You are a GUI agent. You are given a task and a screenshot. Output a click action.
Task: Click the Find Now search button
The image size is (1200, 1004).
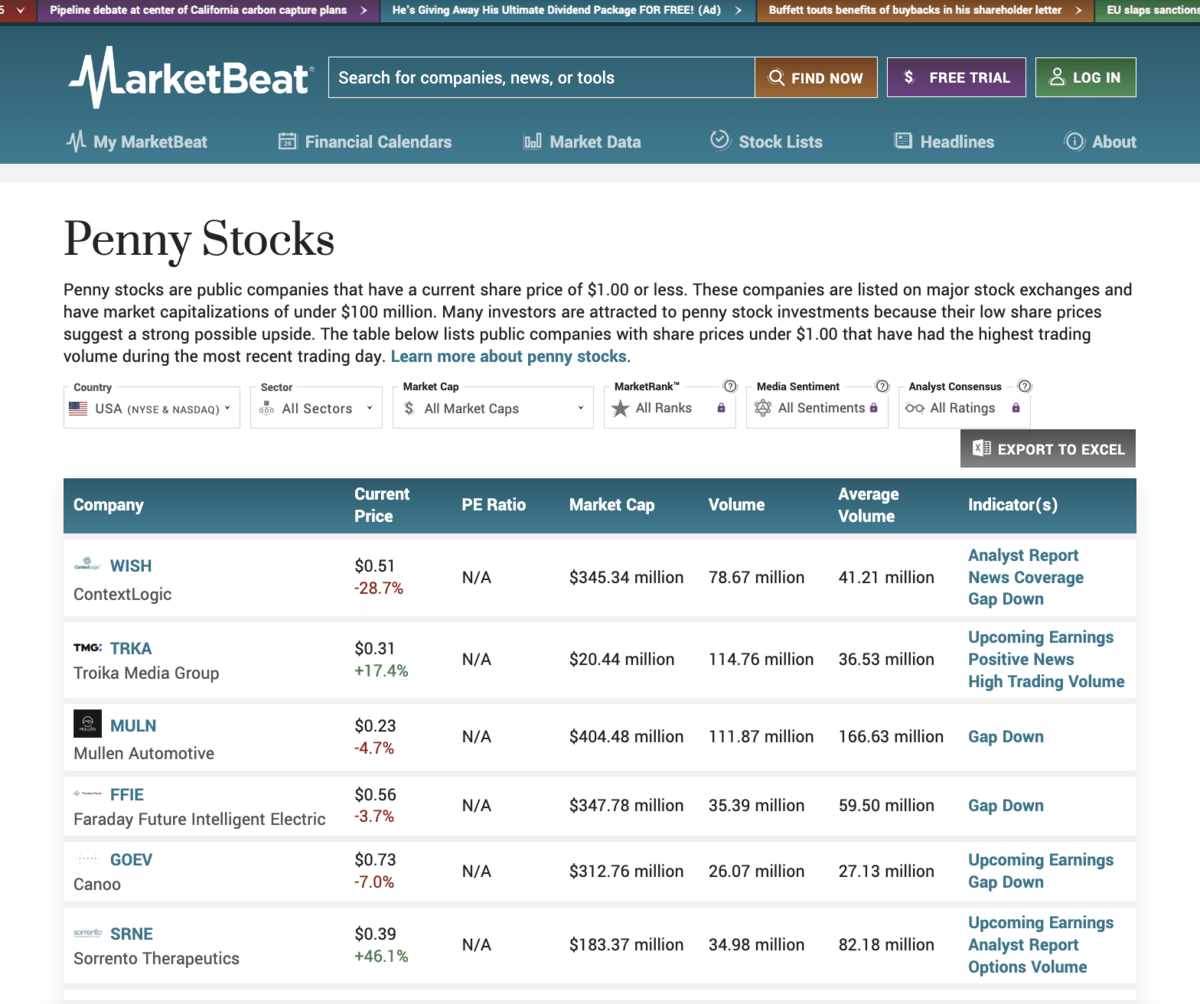pyautogui.click(x=816, y=77)
